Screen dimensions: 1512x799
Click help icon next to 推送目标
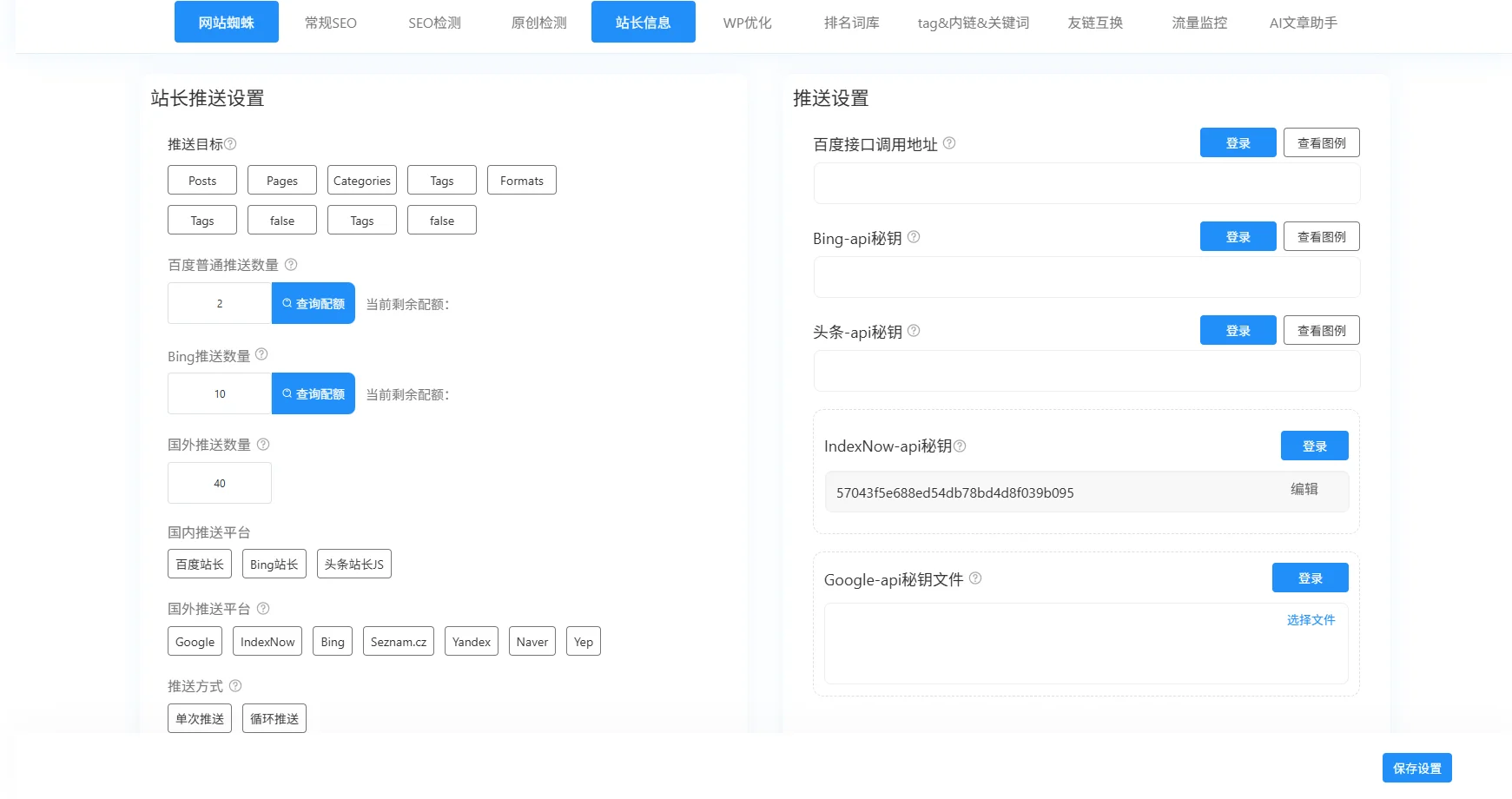pos(230,144)
